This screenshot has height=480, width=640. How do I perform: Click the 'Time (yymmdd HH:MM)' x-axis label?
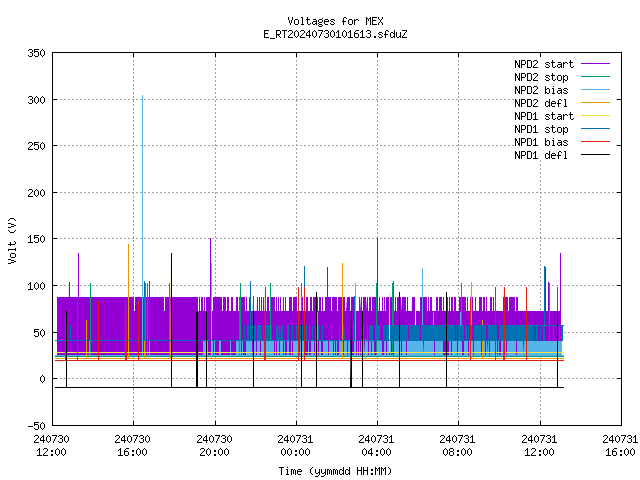335,471
